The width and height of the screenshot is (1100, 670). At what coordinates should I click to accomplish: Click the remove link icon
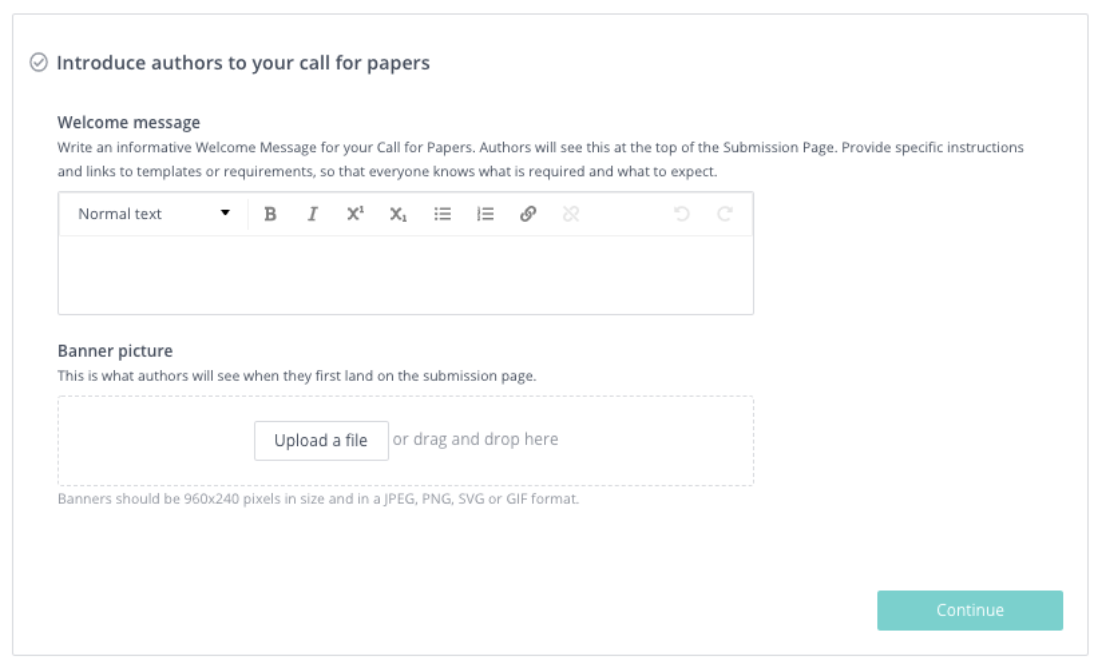[x=571, y=214]
